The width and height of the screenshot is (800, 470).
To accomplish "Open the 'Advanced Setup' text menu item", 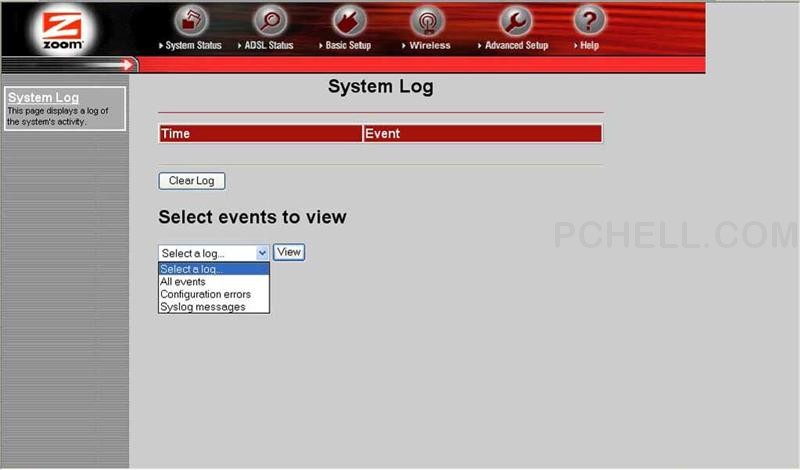I will tap(516, 46).
